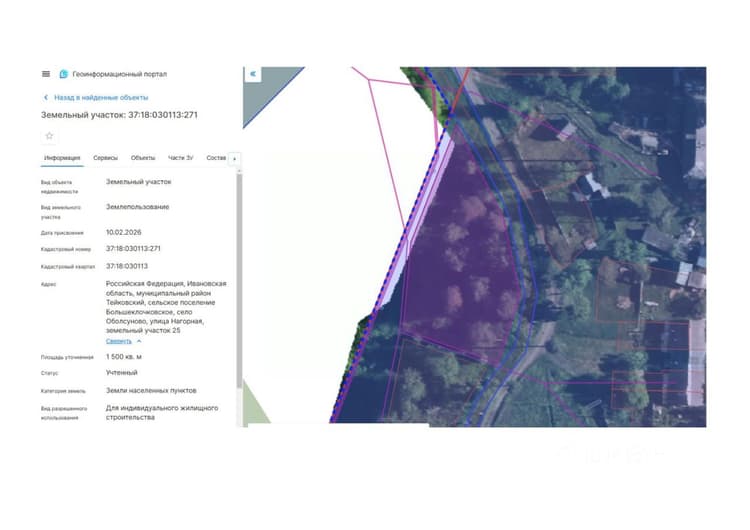Screen dimensions: 750x530
Task: Click the info panel vertical scrollbar
Action: tap(239, 281)
